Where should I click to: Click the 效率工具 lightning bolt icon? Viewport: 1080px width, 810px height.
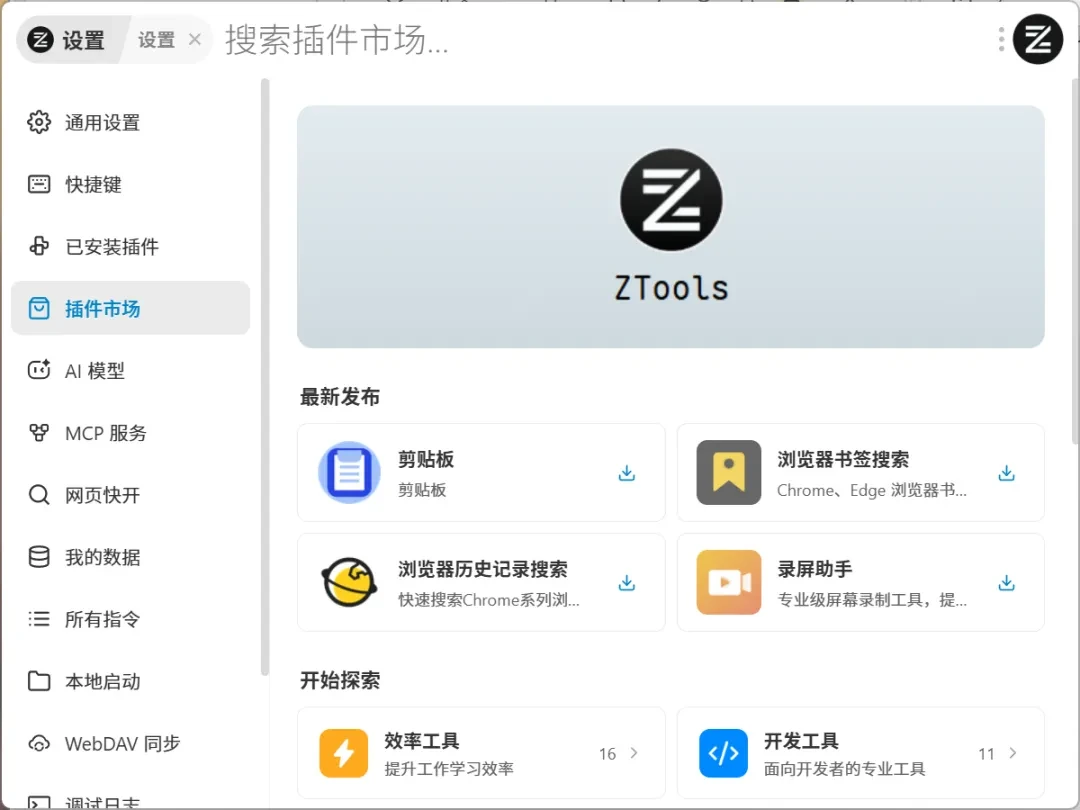click(x=344, y=753)
